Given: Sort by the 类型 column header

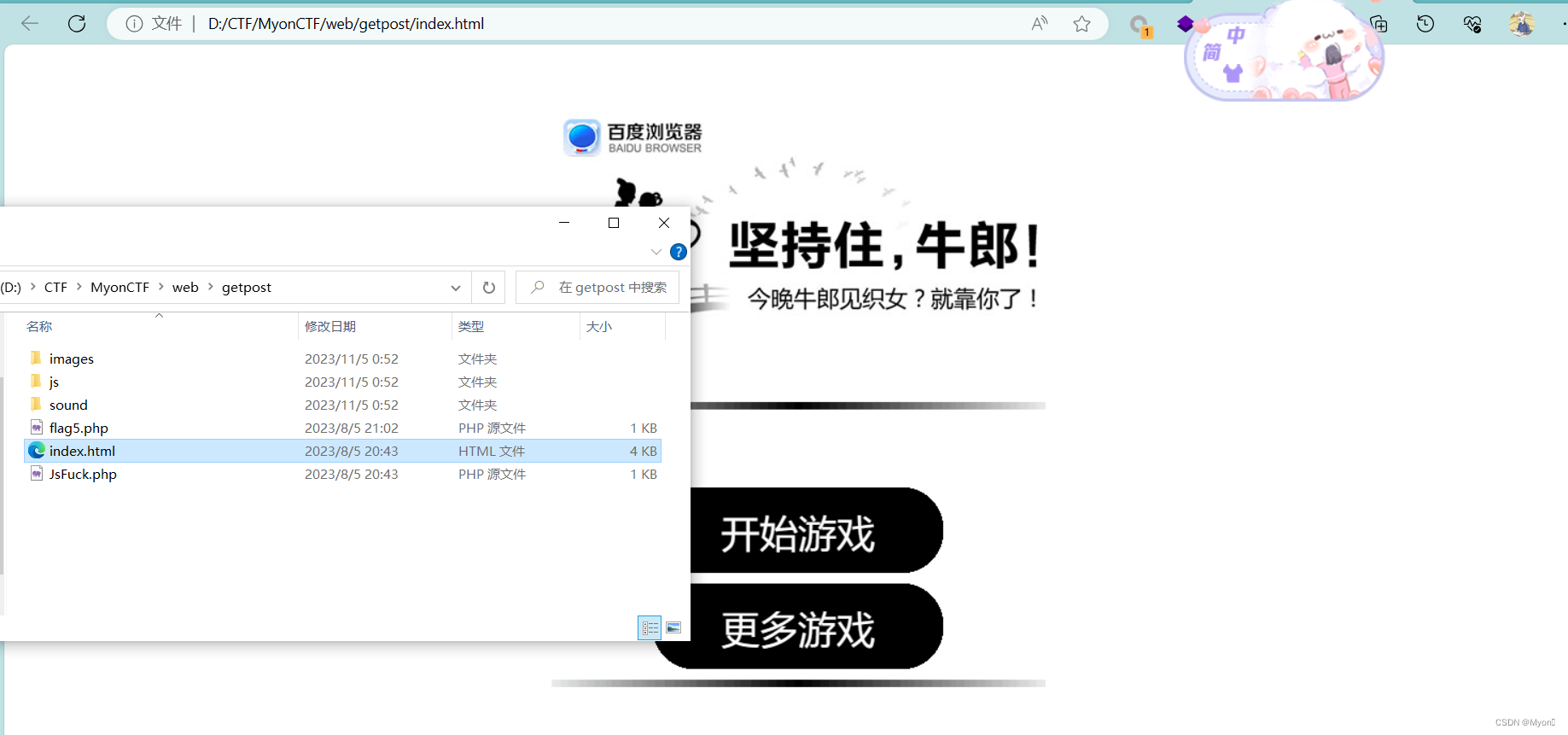Looking at the screenshot, I should coord(471,327).
